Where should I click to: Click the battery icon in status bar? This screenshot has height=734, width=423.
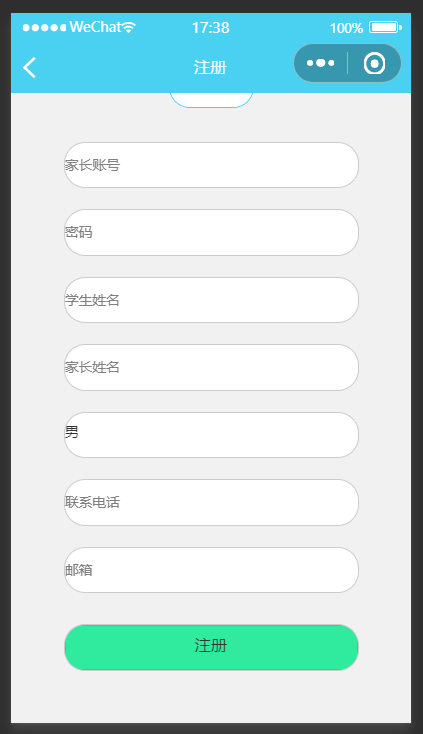pyautogui.click(x=385, y=28)
